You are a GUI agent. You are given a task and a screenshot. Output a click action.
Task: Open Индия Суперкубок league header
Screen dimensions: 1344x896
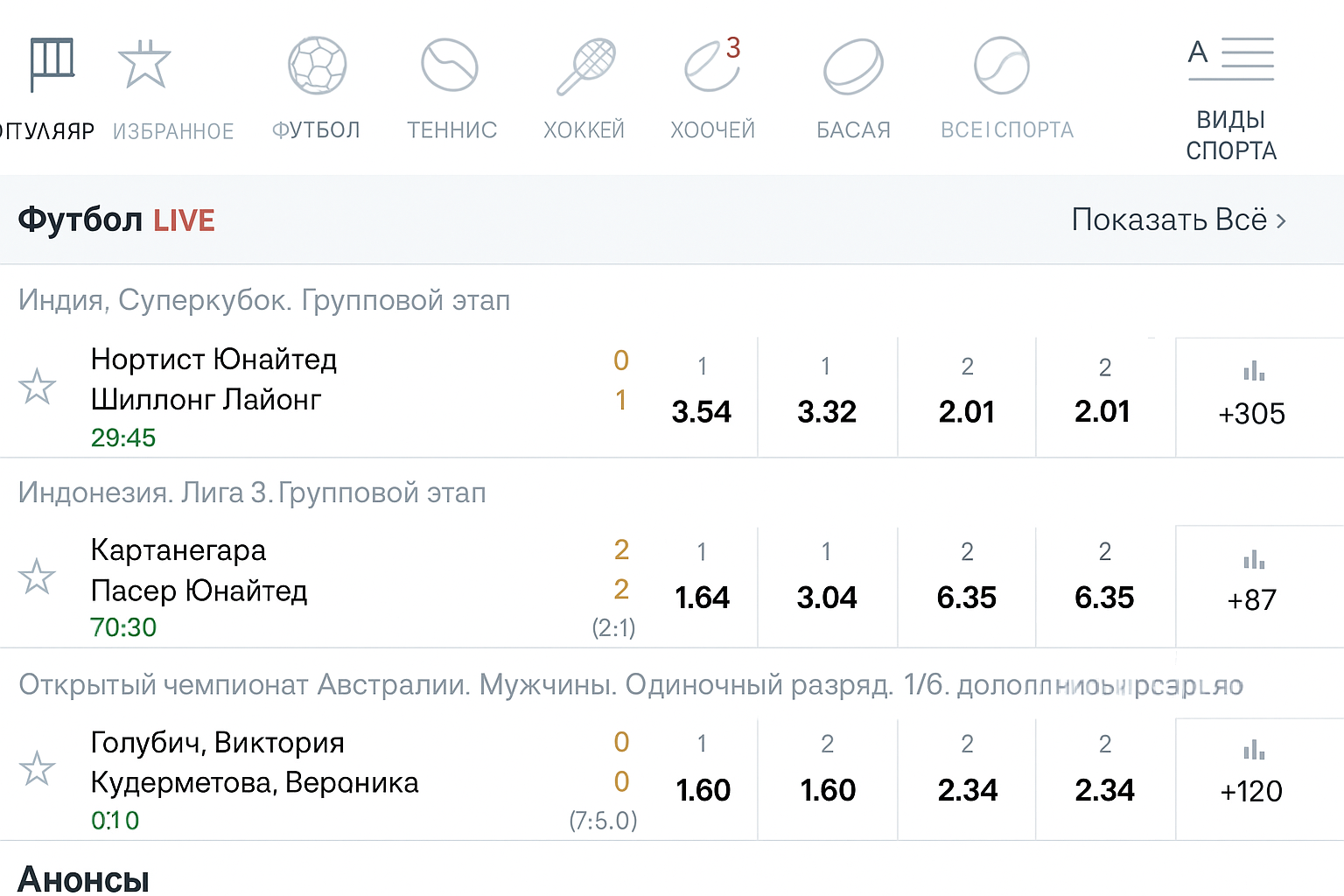(x=264, y=300)
